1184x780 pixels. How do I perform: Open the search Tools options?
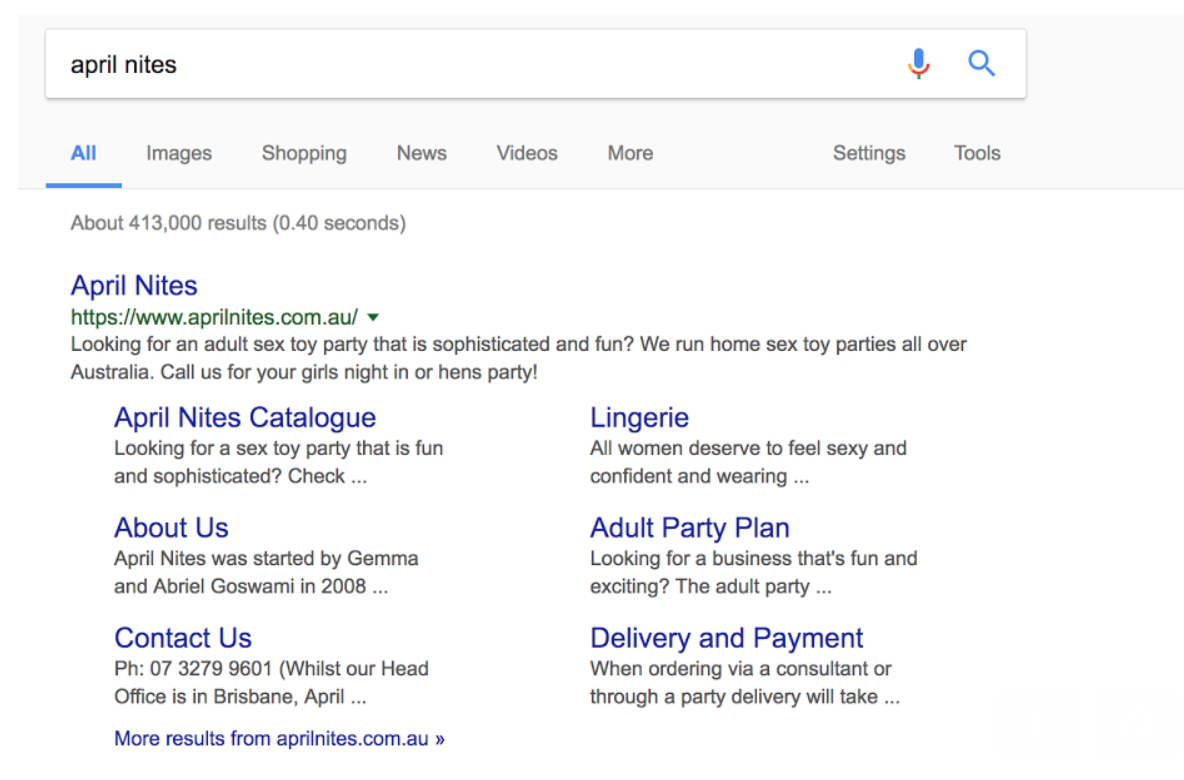[x=977, y=153]
